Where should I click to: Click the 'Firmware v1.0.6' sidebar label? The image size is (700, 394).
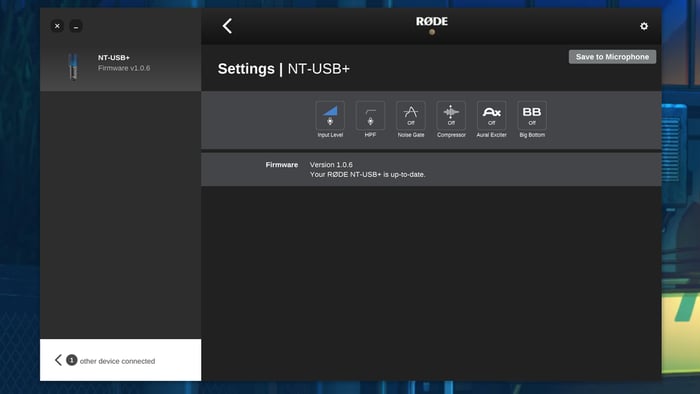124,68
